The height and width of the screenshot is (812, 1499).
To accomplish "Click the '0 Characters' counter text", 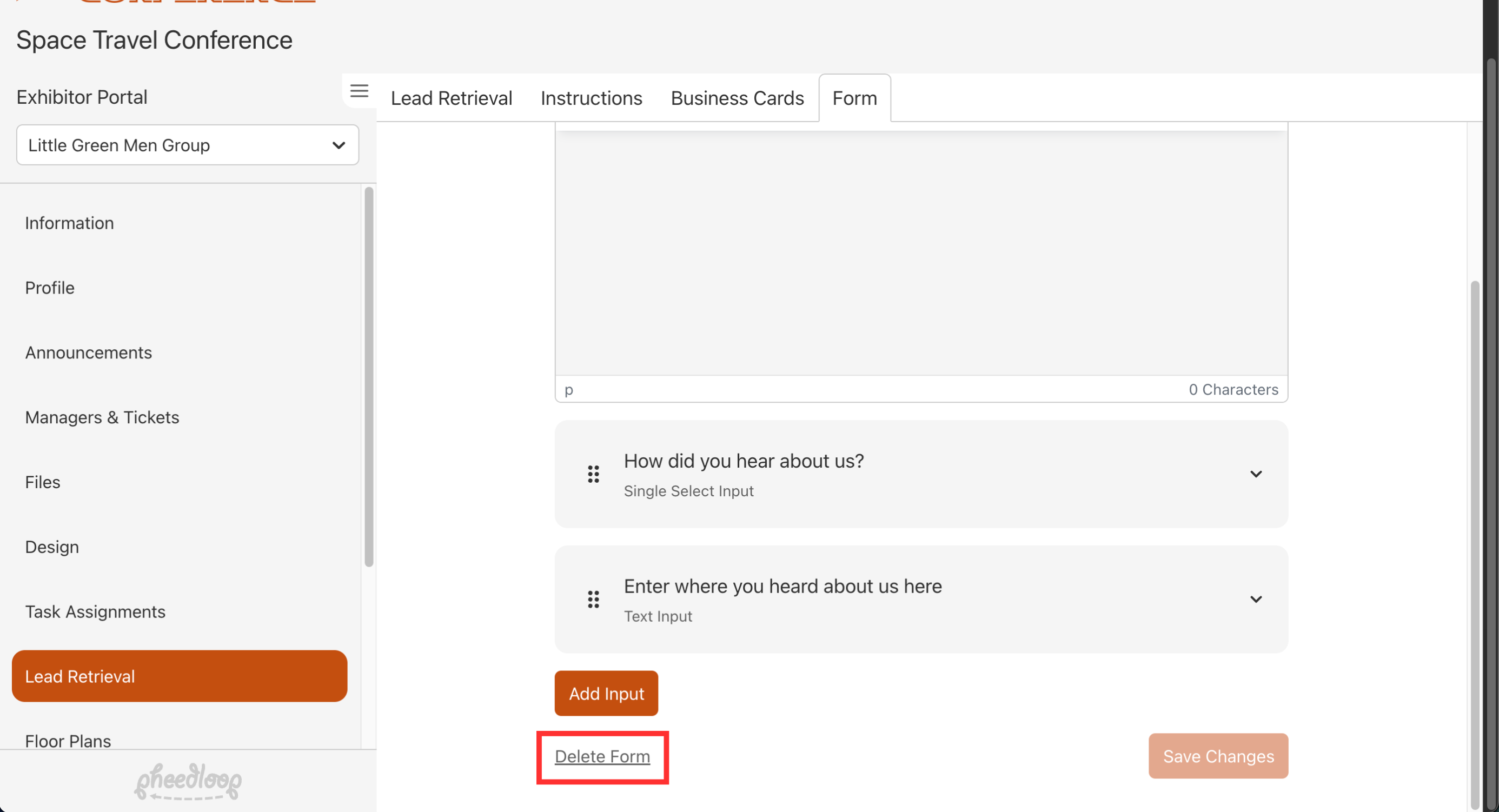I will click(1233, 389).
